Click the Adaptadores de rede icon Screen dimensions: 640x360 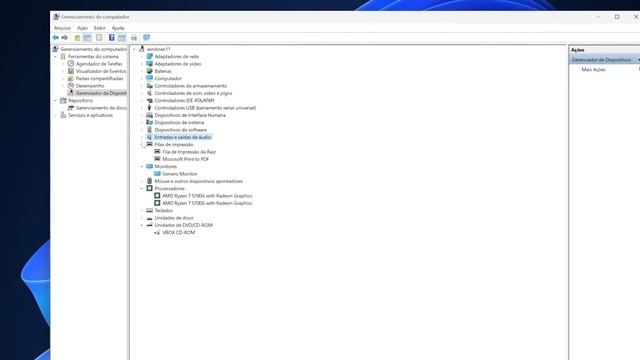(149, 56)
